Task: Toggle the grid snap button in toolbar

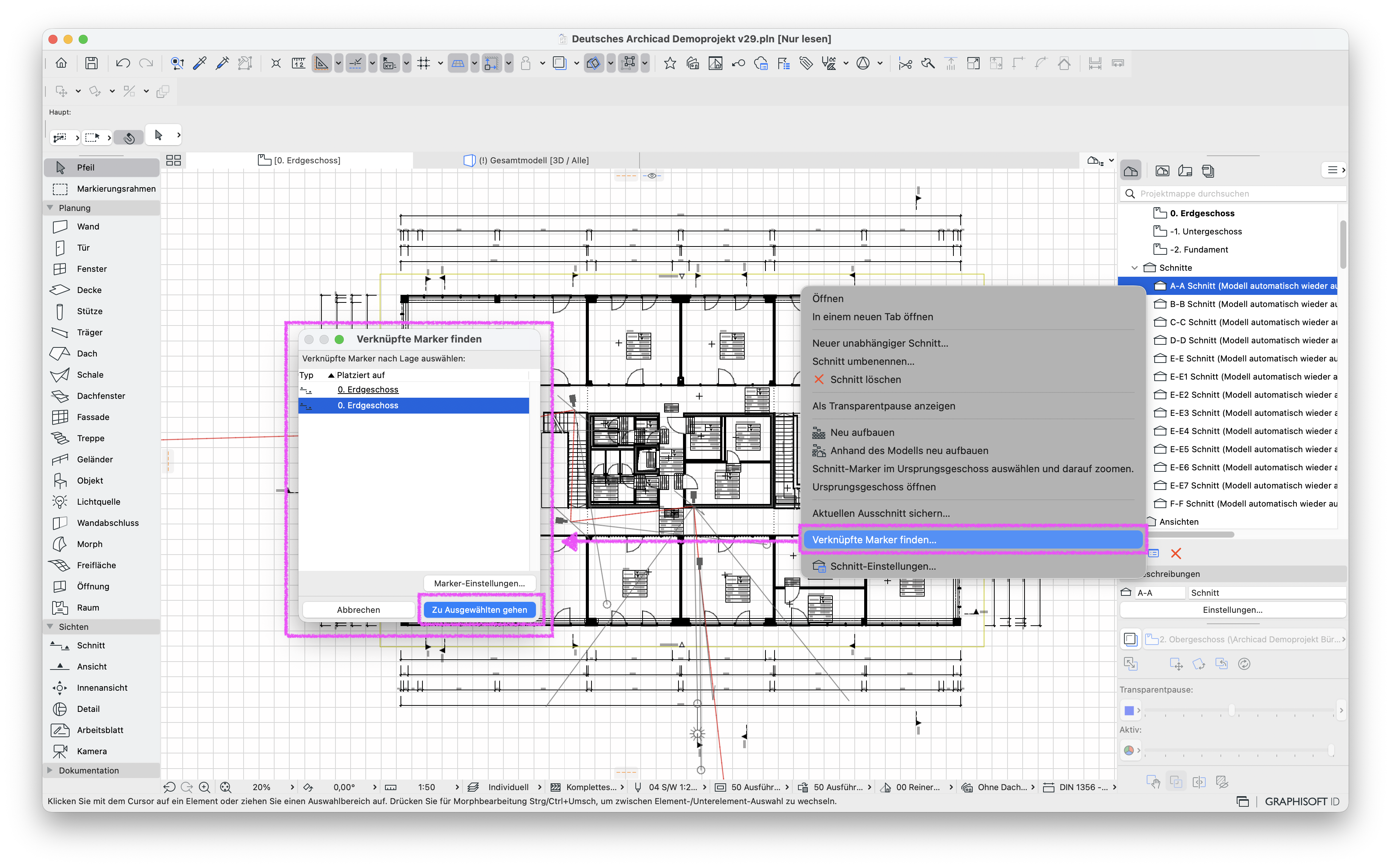Action: click(424, 63)
